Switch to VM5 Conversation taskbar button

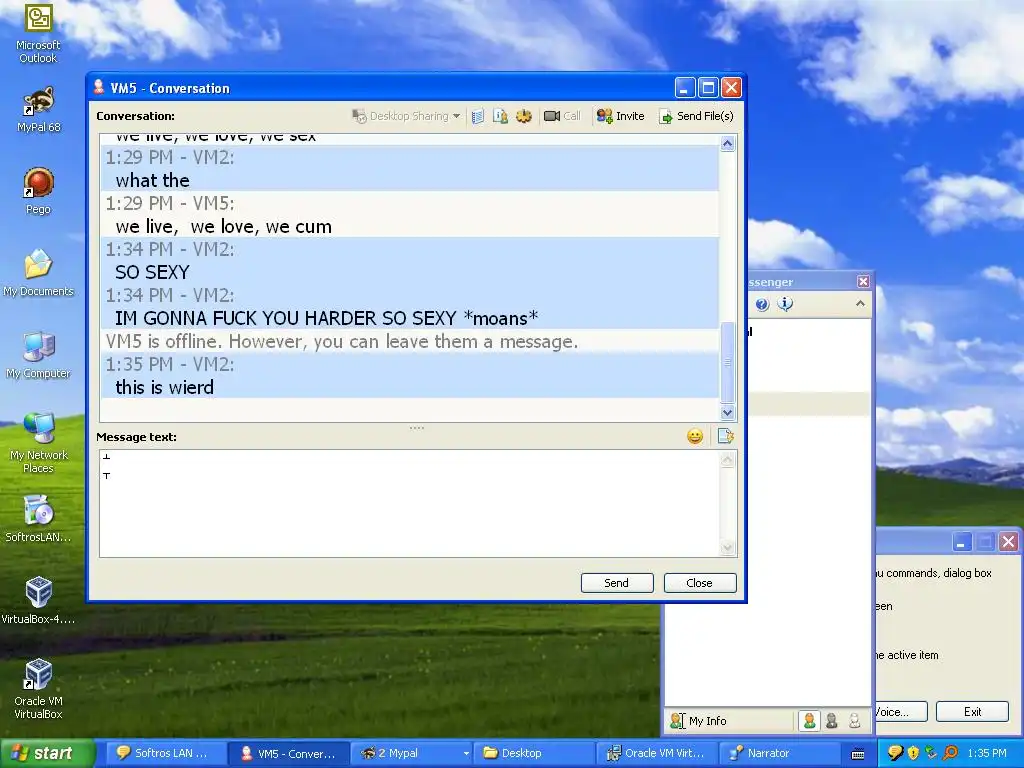pyautogui.click(x=289, y=753)
